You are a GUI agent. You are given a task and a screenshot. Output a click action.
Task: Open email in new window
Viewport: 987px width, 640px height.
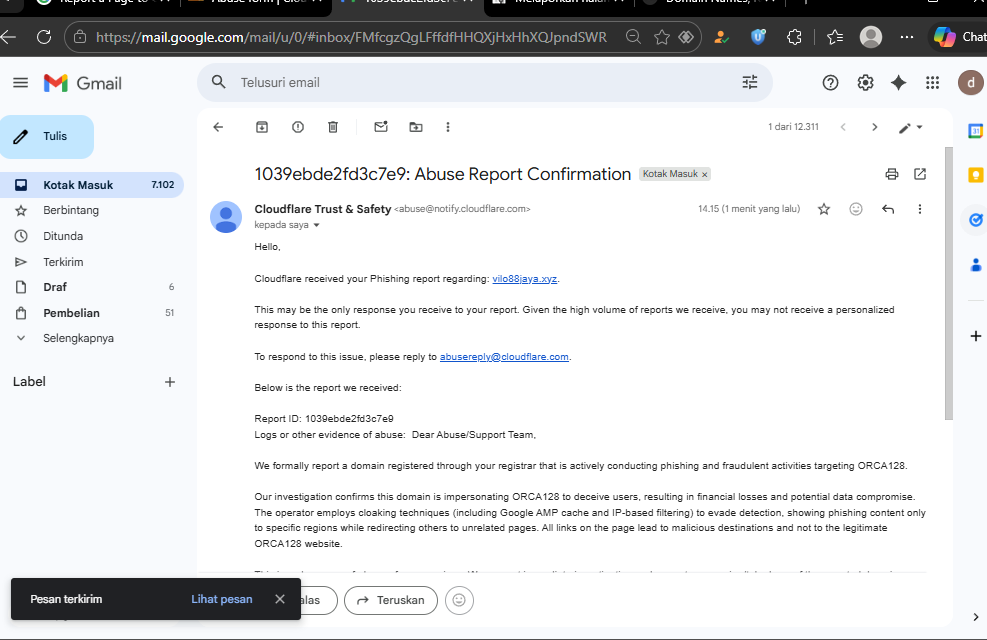coord(920,174)
